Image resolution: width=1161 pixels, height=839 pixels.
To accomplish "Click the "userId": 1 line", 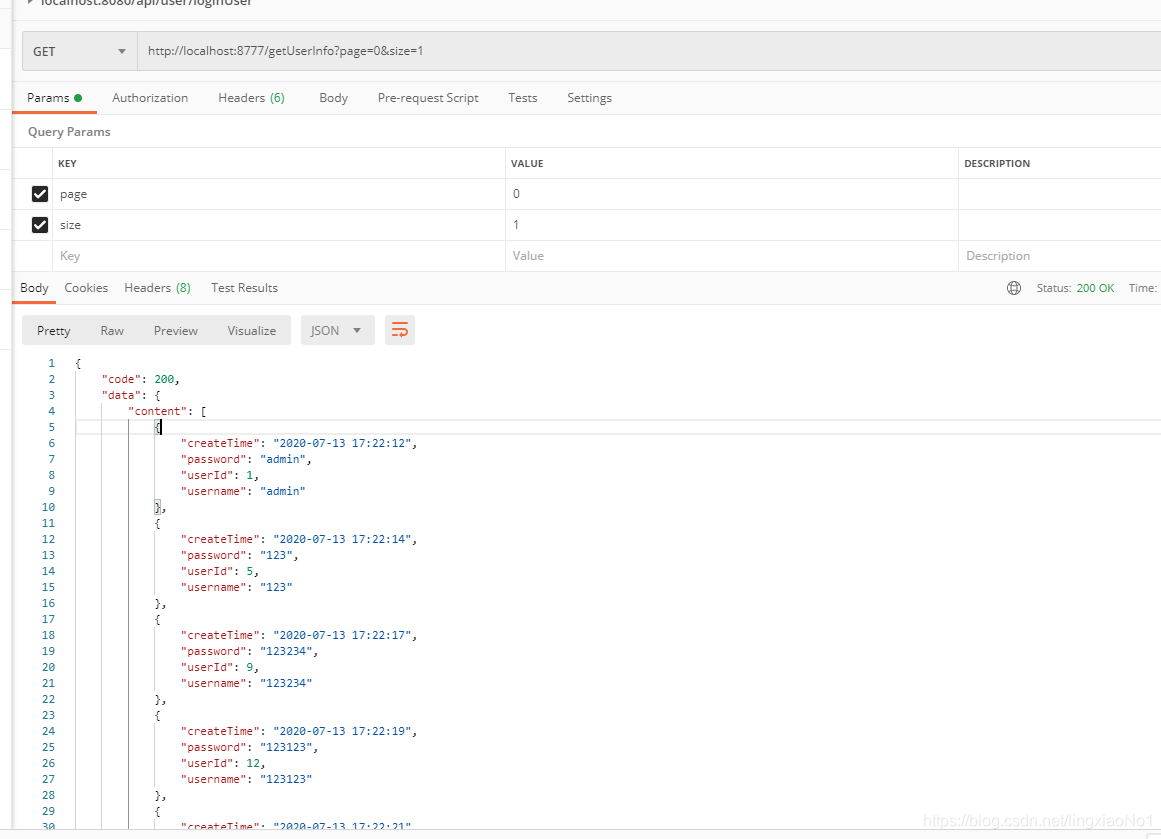I will tap(220, 475).
